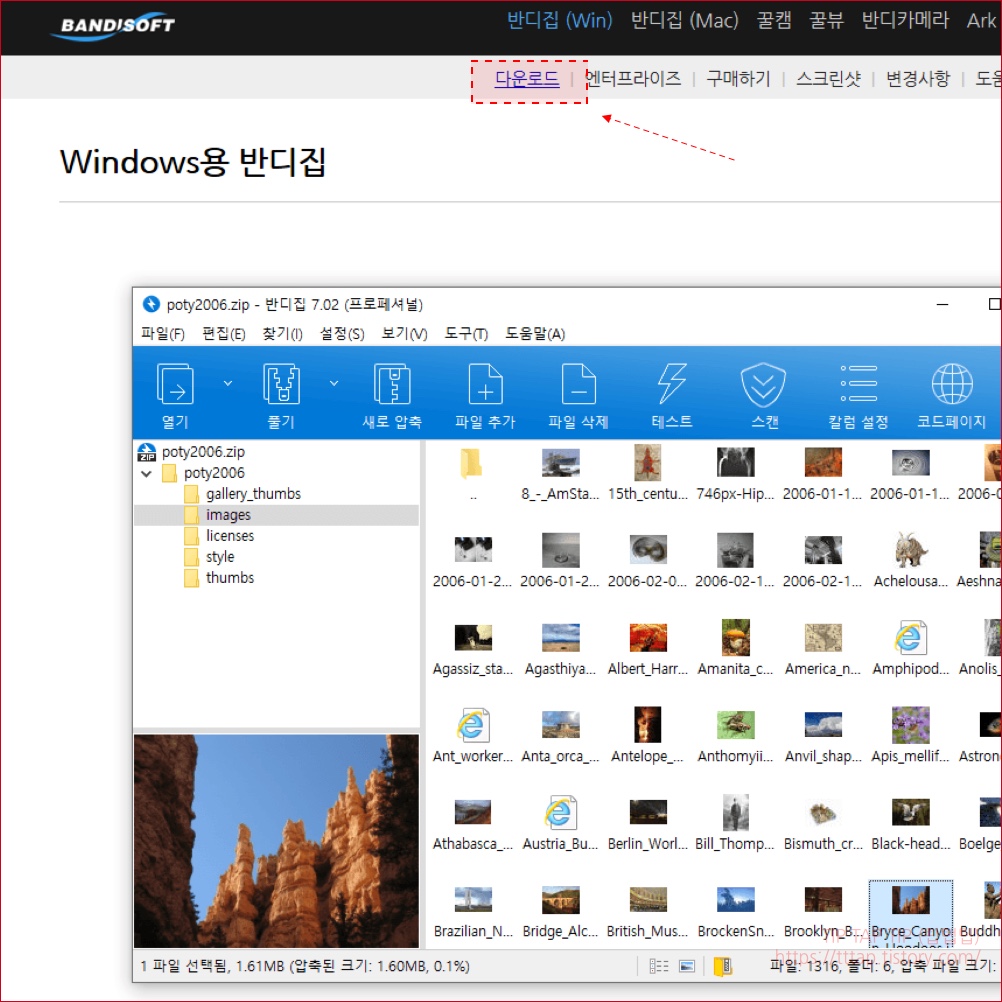Open the 도구(T) menu

click(x=466, y=334)
